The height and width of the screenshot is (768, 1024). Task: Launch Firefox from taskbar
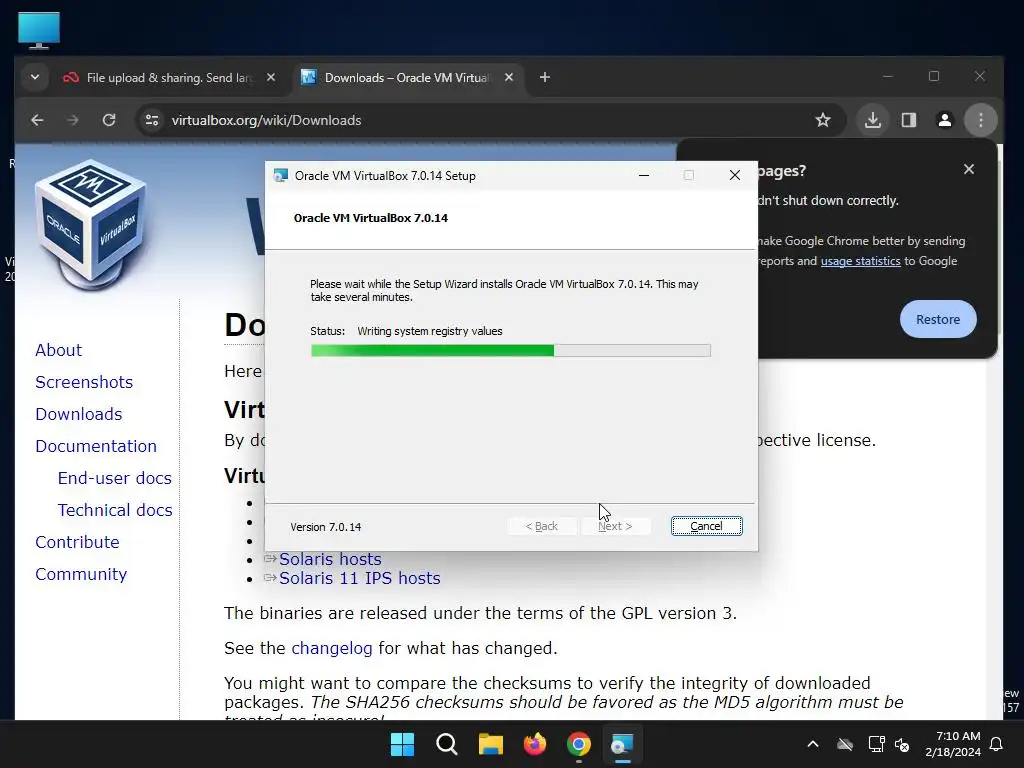click(535, 744)
